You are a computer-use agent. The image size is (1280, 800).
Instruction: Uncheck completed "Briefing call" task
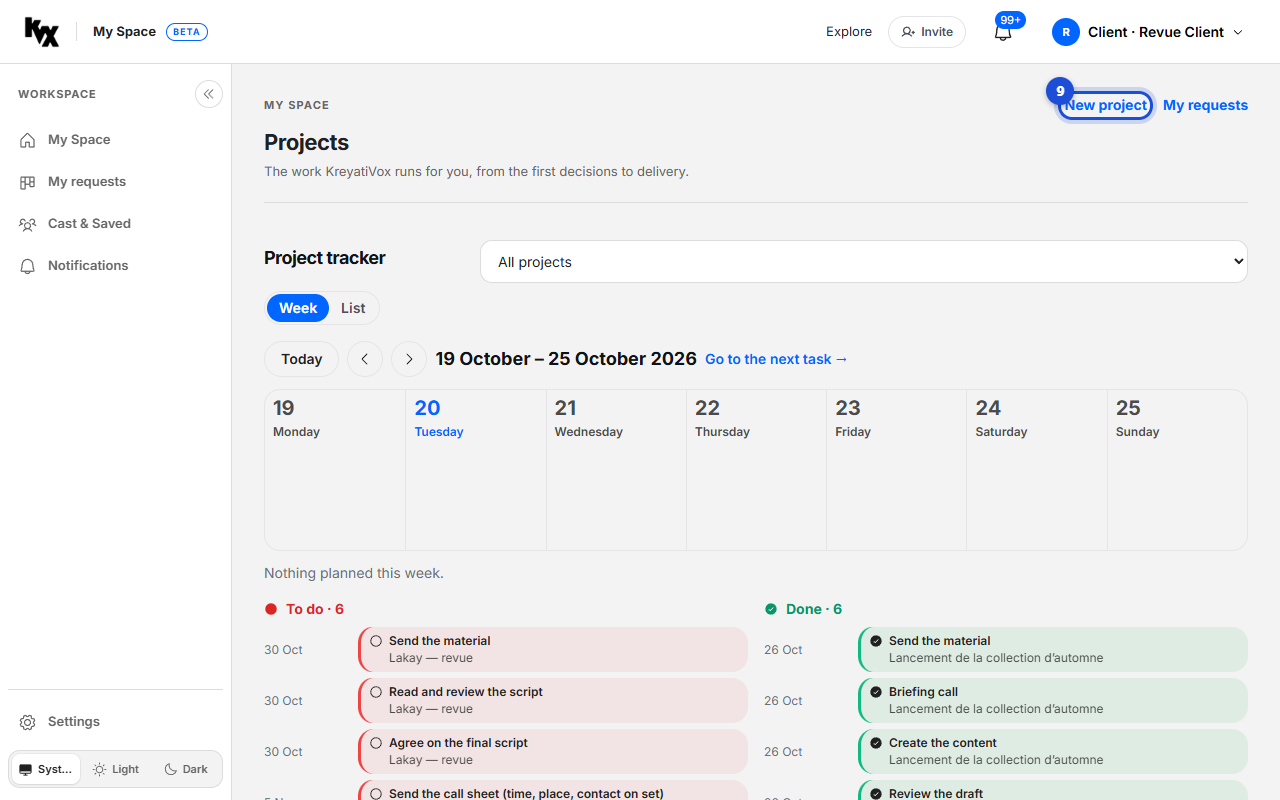click(876, 692)
